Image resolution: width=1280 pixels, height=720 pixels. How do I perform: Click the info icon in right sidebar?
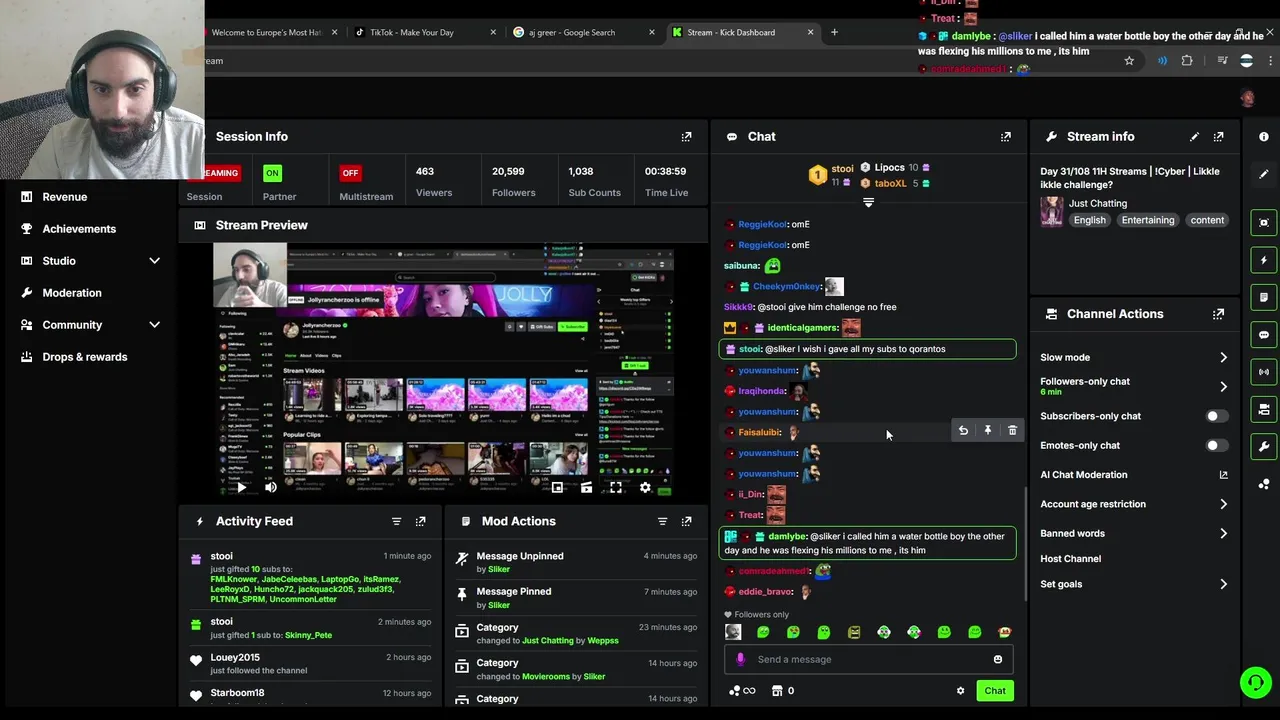tap(1264, 137)
